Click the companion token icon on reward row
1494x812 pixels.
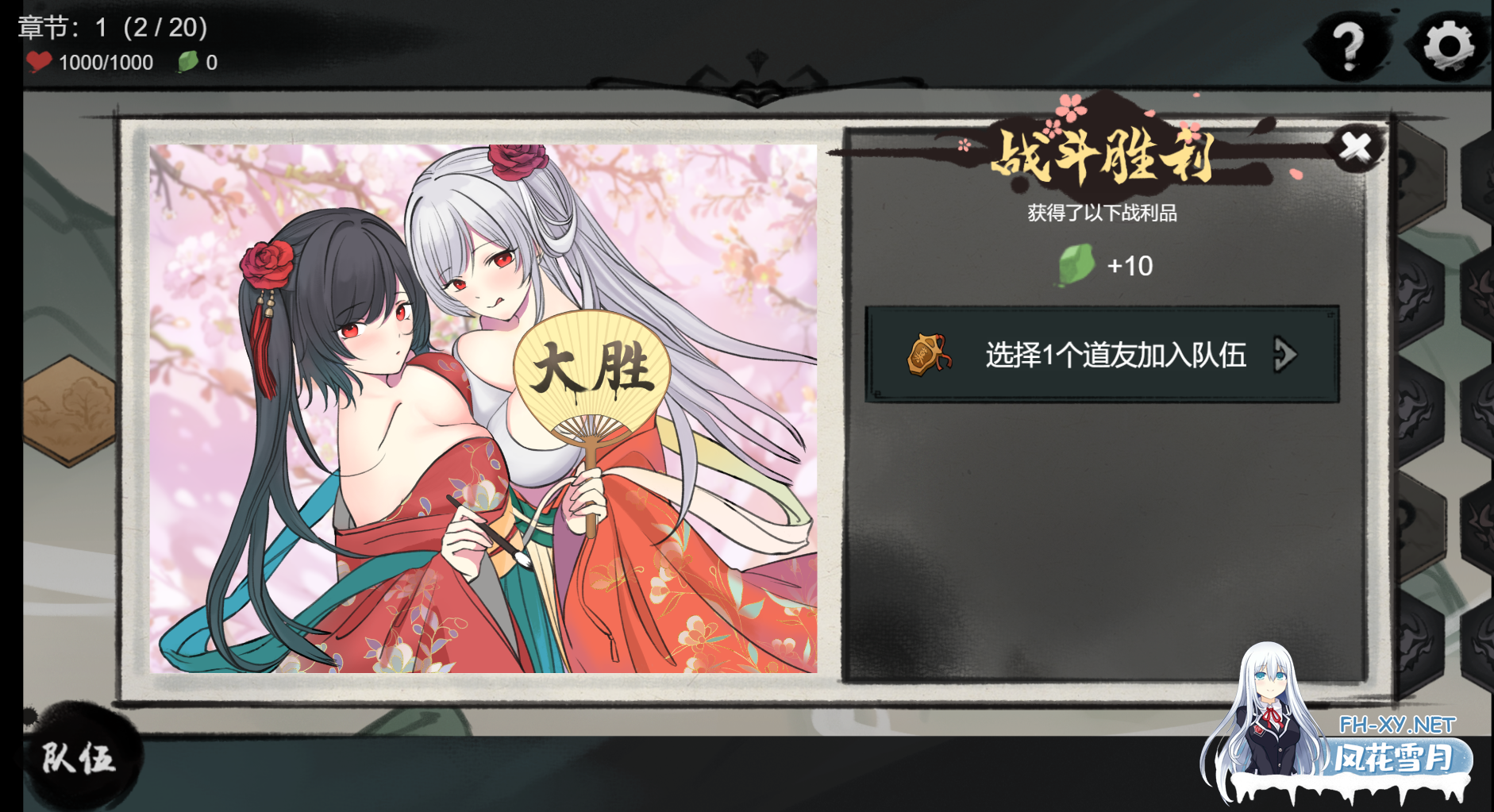pos(928,355)
